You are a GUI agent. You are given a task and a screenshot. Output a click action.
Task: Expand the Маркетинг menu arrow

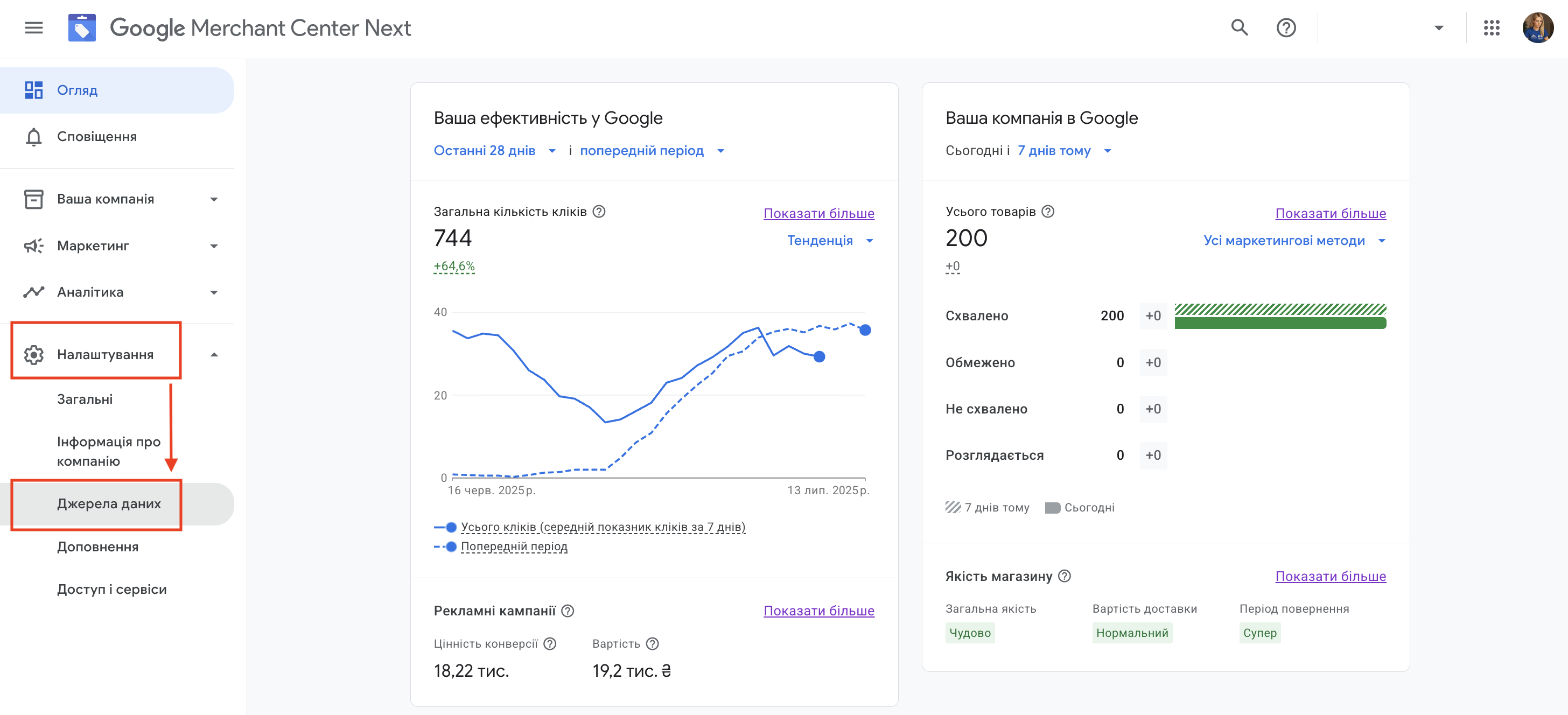point(214,247)
